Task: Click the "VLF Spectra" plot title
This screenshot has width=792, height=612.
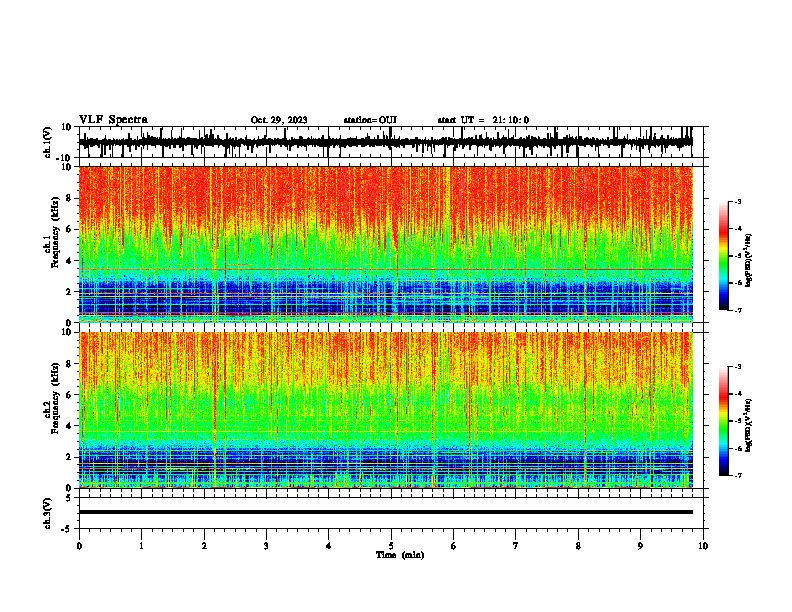Action: 113,120
